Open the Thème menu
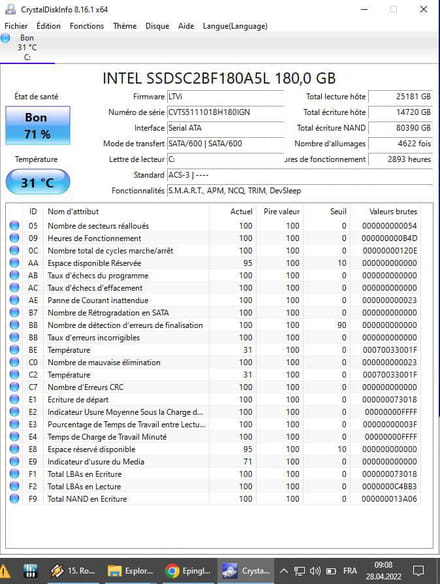The height and width of the screenshot is (584, 440). 125,26
